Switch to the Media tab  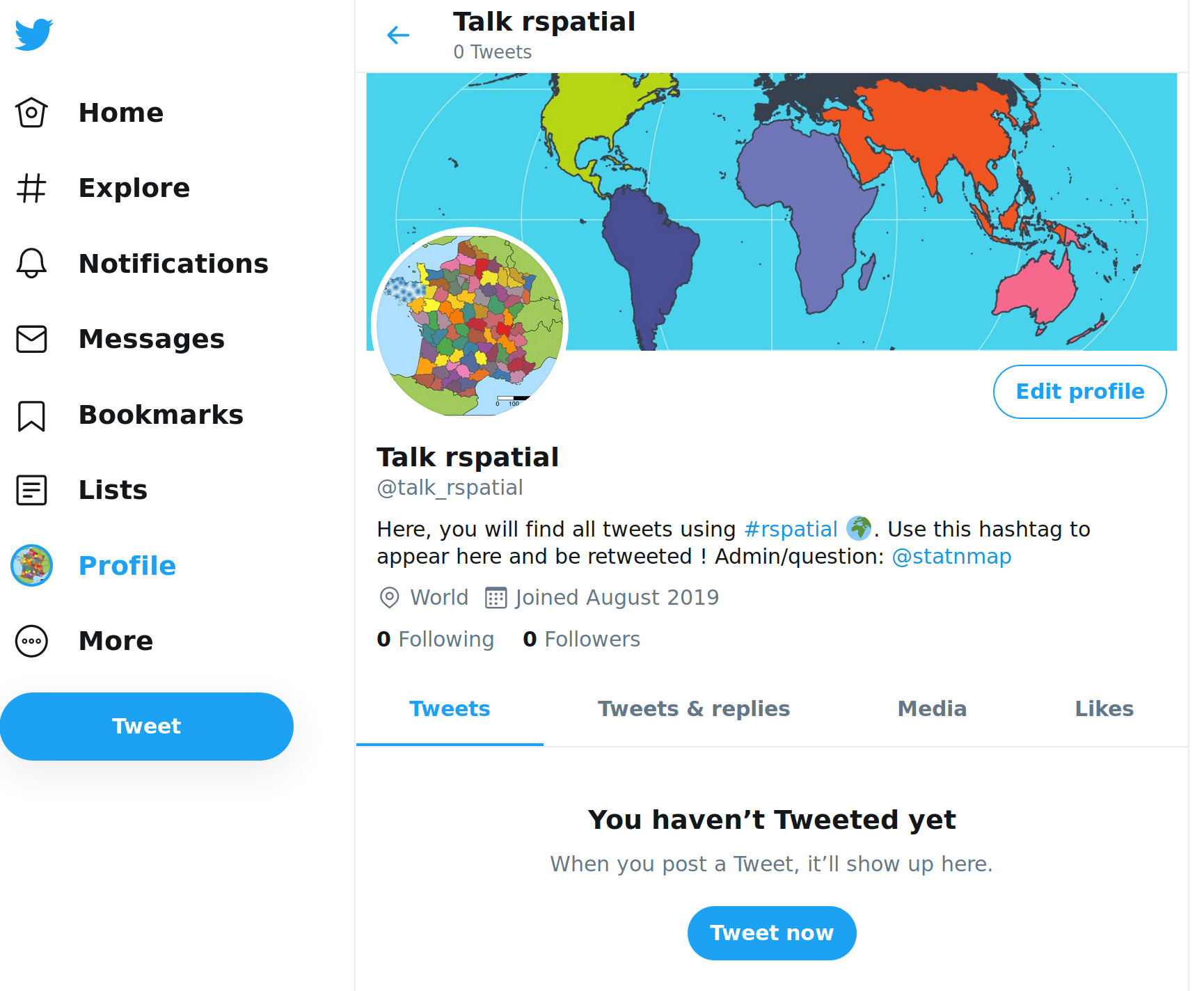coord(932,709)
